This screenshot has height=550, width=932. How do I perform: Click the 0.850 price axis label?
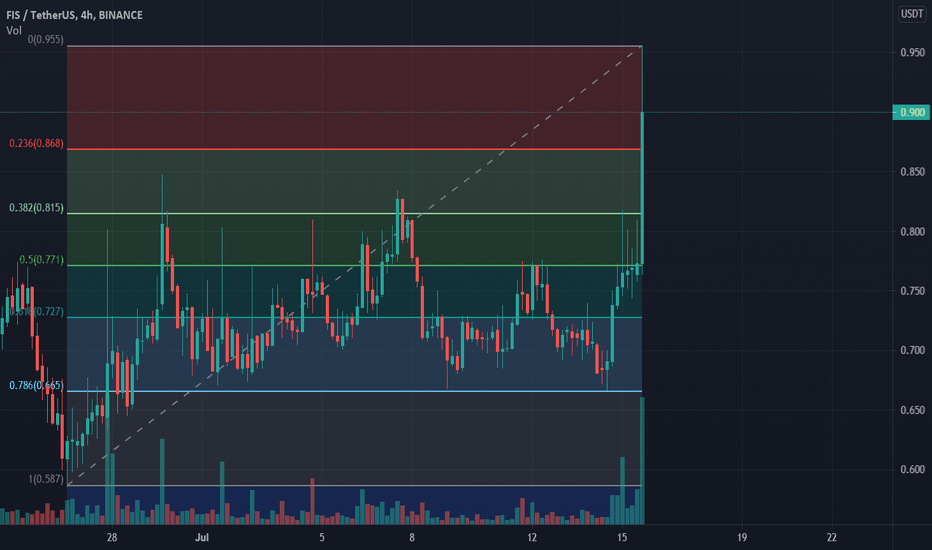tap(912, 171)
